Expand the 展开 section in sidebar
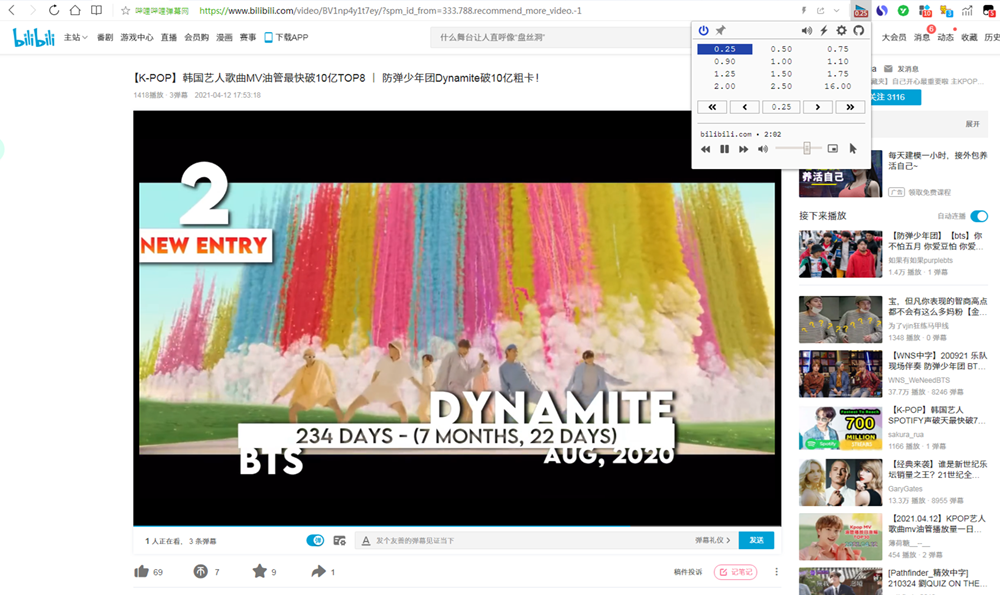Image resolution: width=1000 pixels, height=595 pixels. (x=972, y=124)
